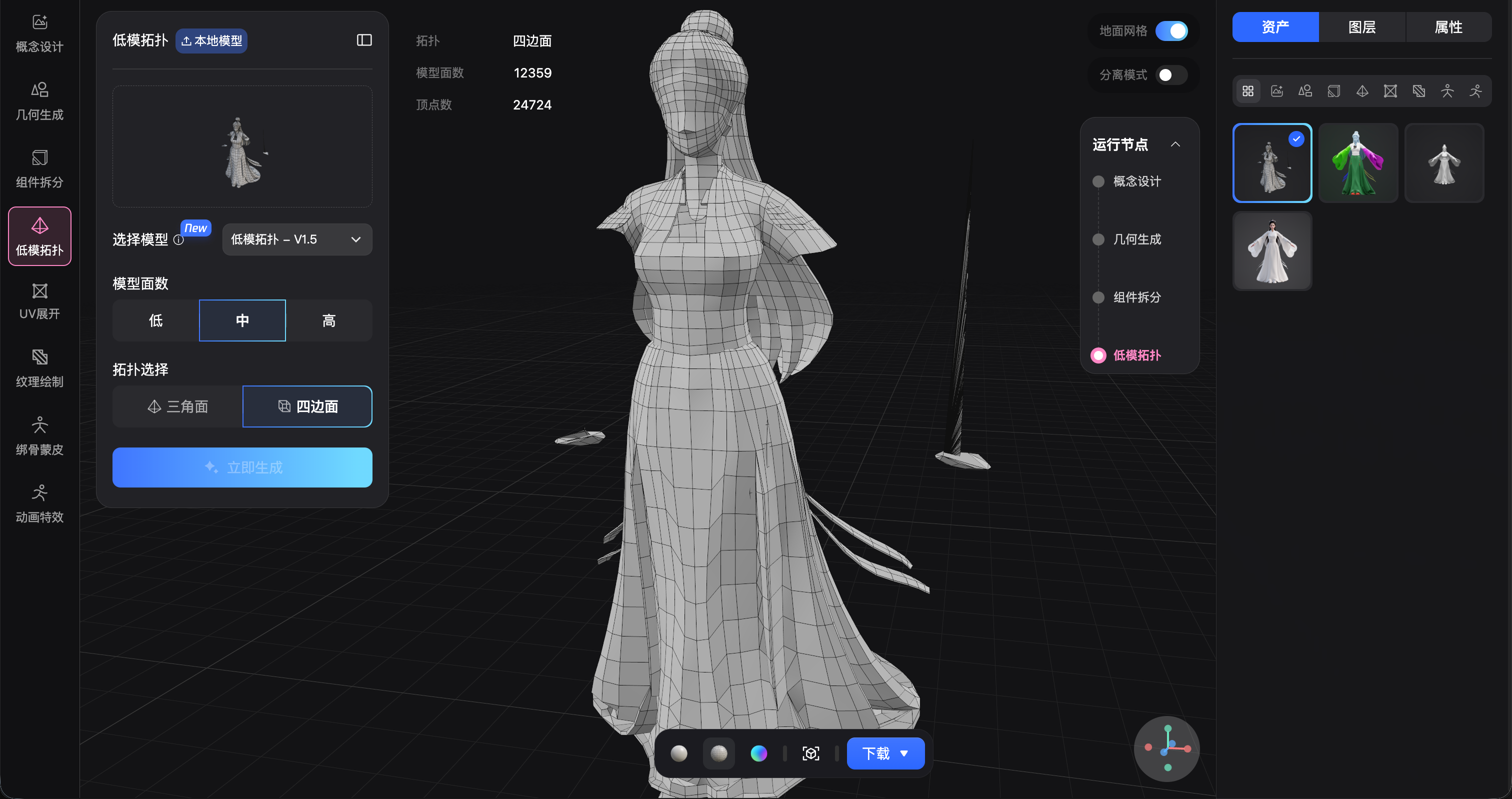Open the 下载 dropdown arrow
Image resolution: width=1512 pixels, height=799 pixels.
click(x=904, y=753)
